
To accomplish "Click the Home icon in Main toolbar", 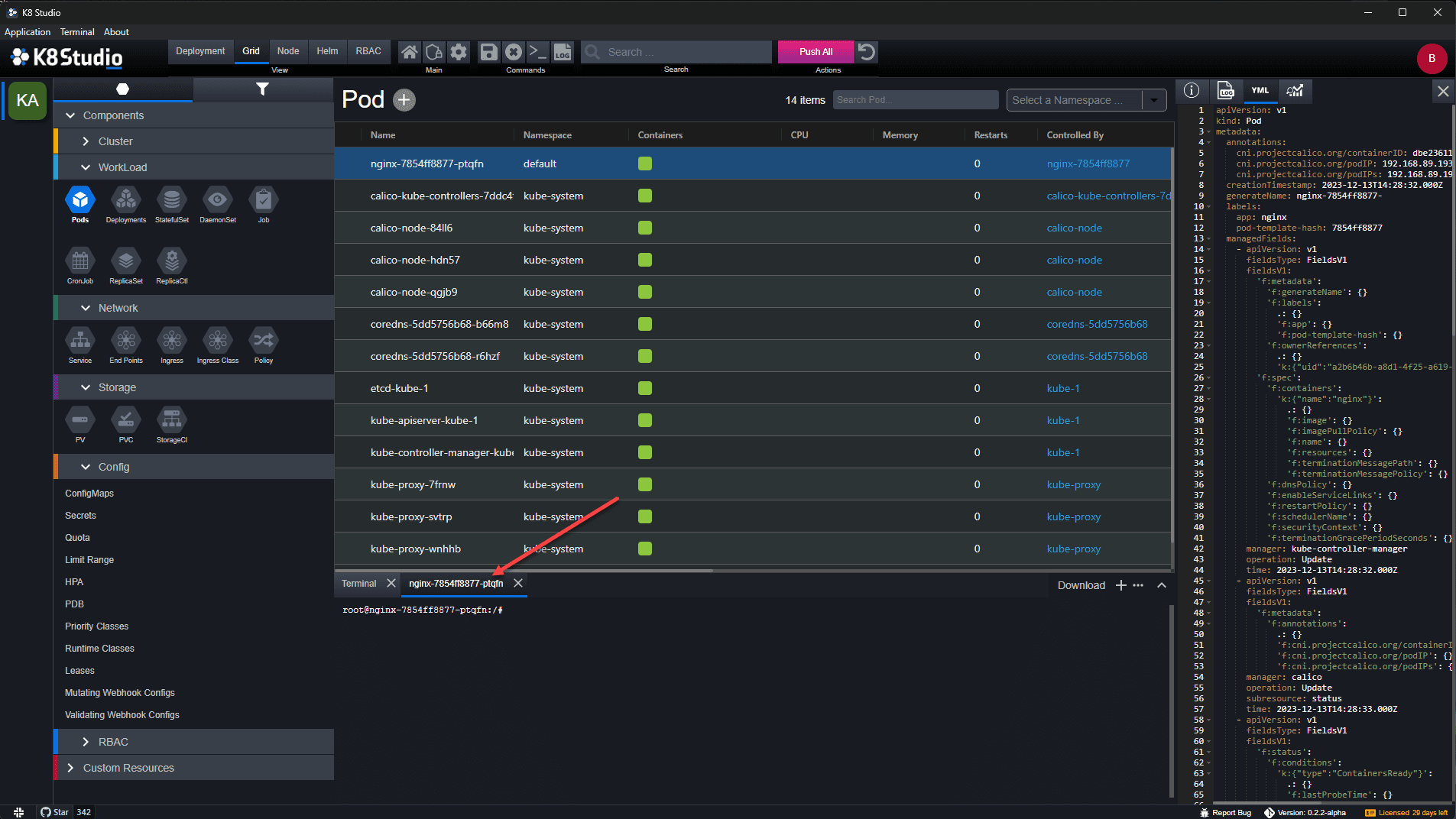I will tap(410, 52).
